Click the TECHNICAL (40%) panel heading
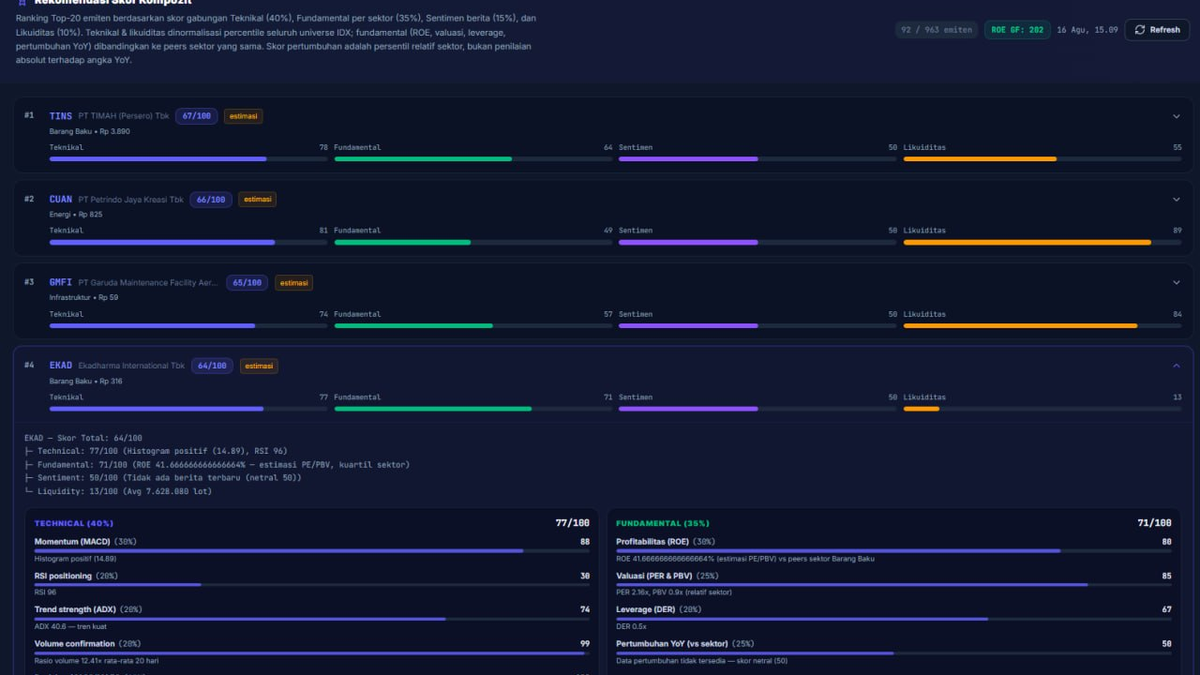1200x675 pixels. pyautogui.click(x=74, y=523)
